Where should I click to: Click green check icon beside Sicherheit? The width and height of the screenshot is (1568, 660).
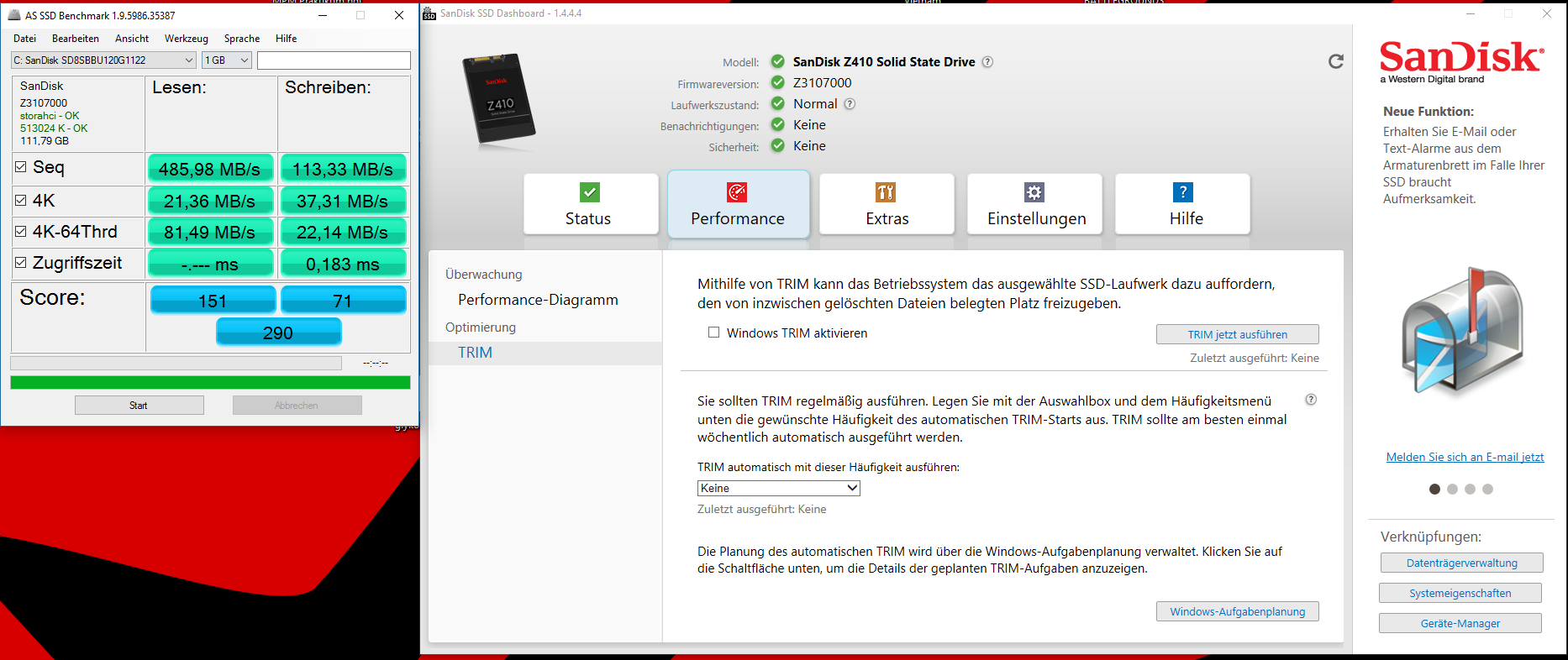(778, 145)
